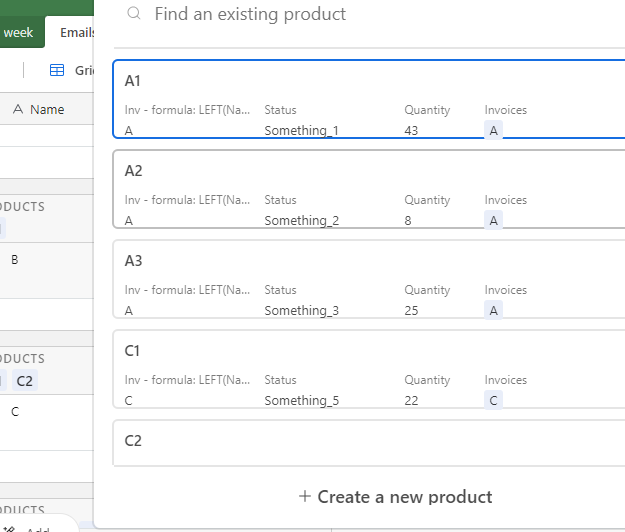Click Something_1 status in A1 card

tap(301, 130)
